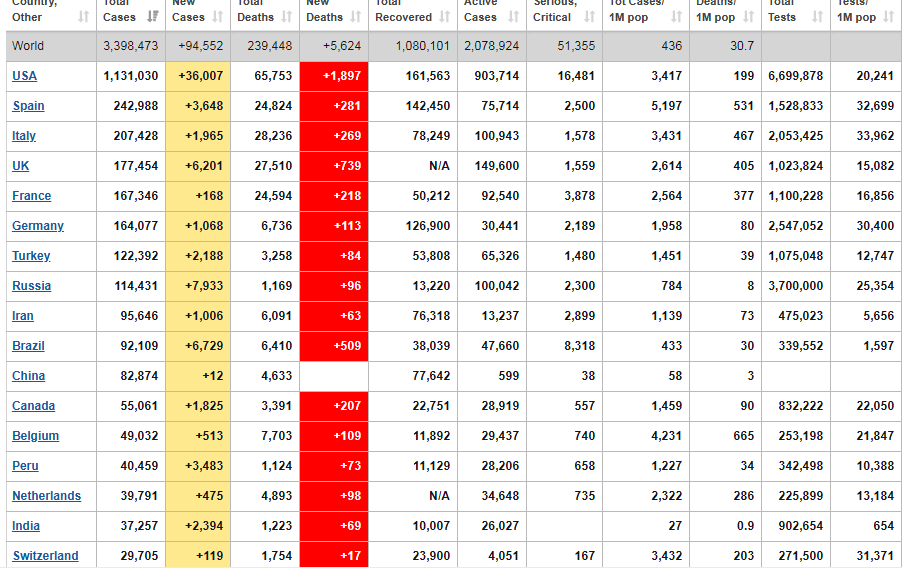Select Germany total recovered 126,900
Viewport: 902px width, 568px height.
coord(427,226)
